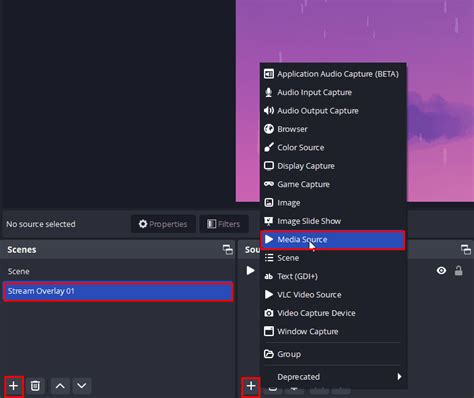474x398 pixels.
Task: Add a Color Source
Action: pyautogui.click(x=333, y=147)
